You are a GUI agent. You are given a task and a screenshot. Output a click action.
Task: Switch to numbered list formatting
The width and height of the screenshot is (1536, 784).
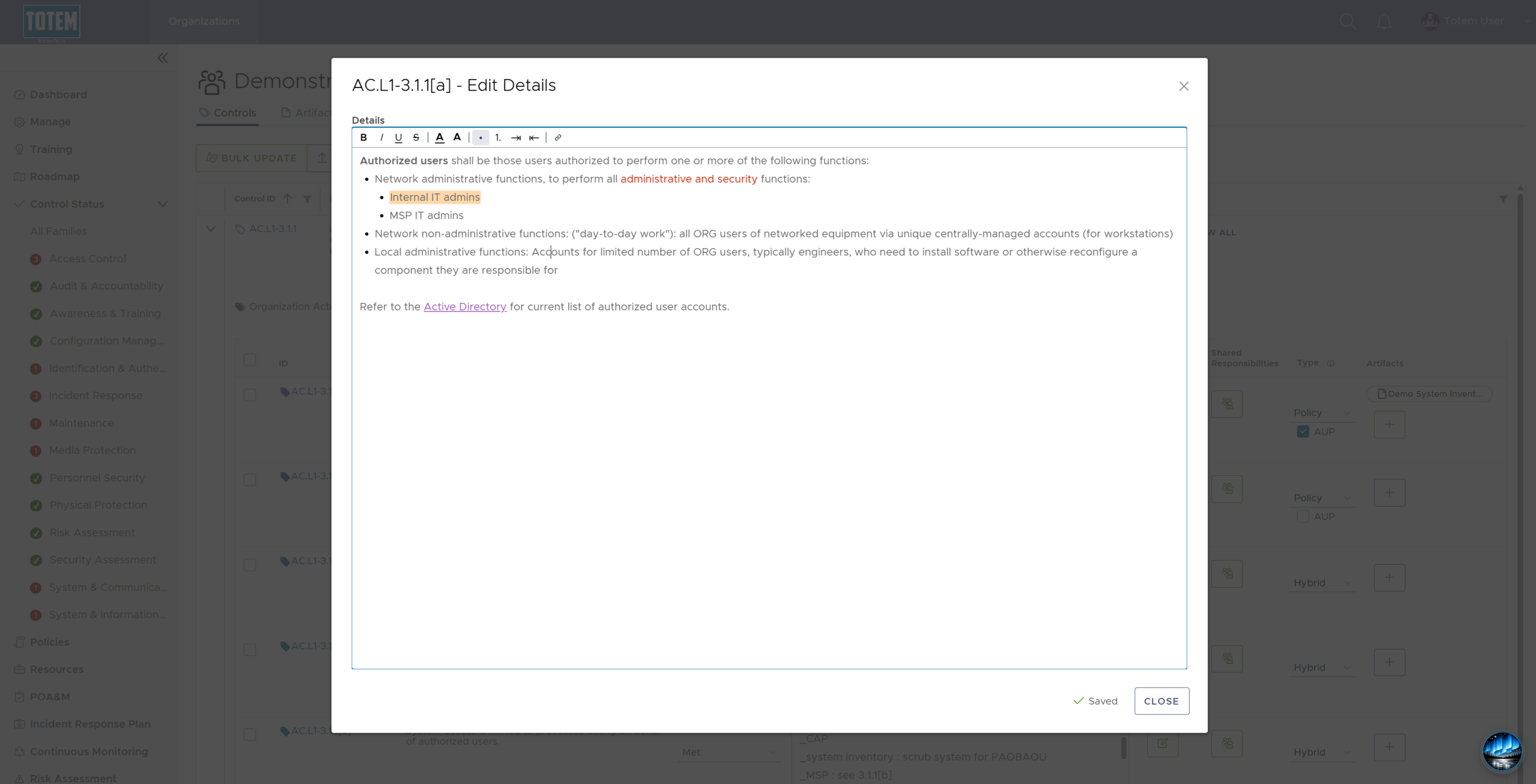click(498, 137)
